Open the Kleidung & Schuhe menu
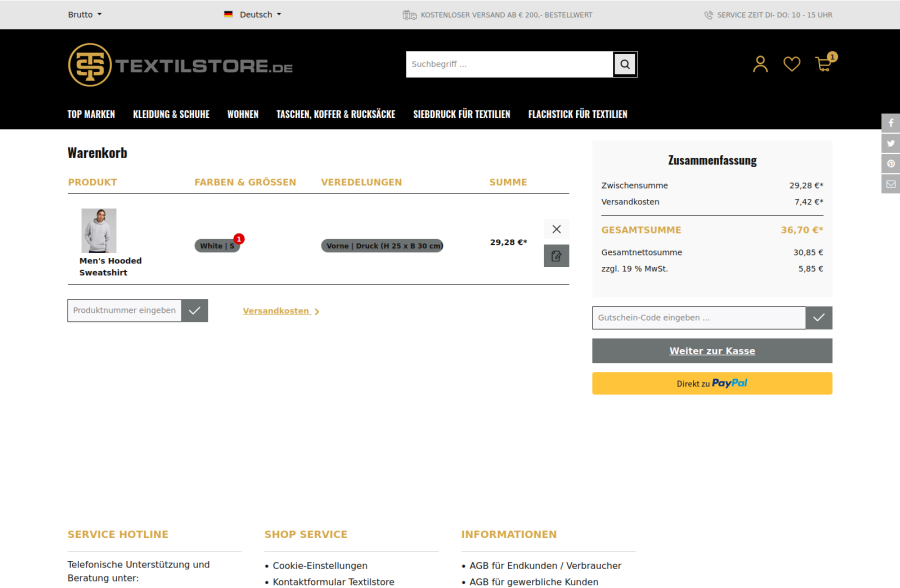 click(x=171, y=114)
